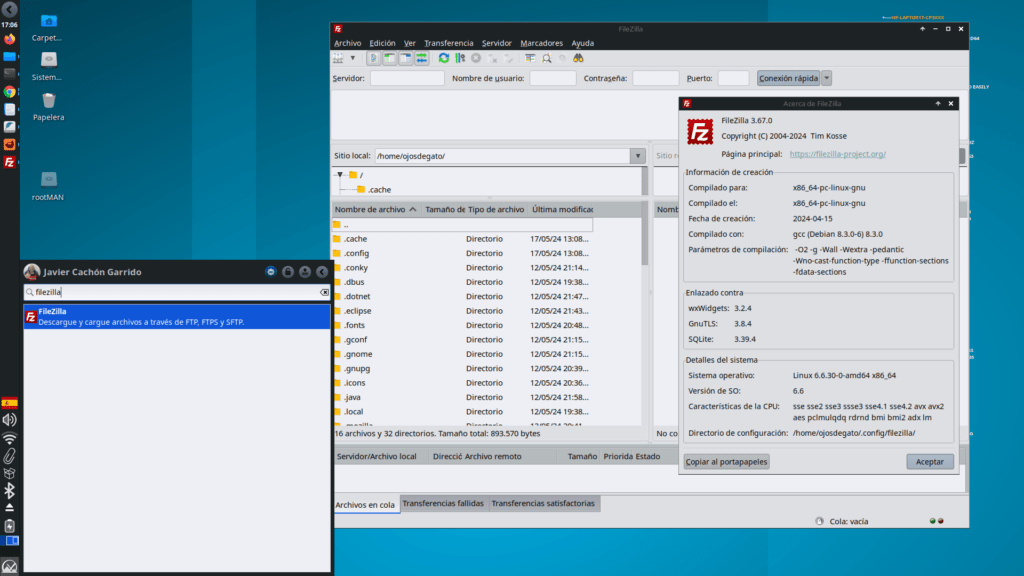Screen dimensions: 1024x576
Task: Open Site Manager dropdown arrow in toolbar
Action: point(353,58)
